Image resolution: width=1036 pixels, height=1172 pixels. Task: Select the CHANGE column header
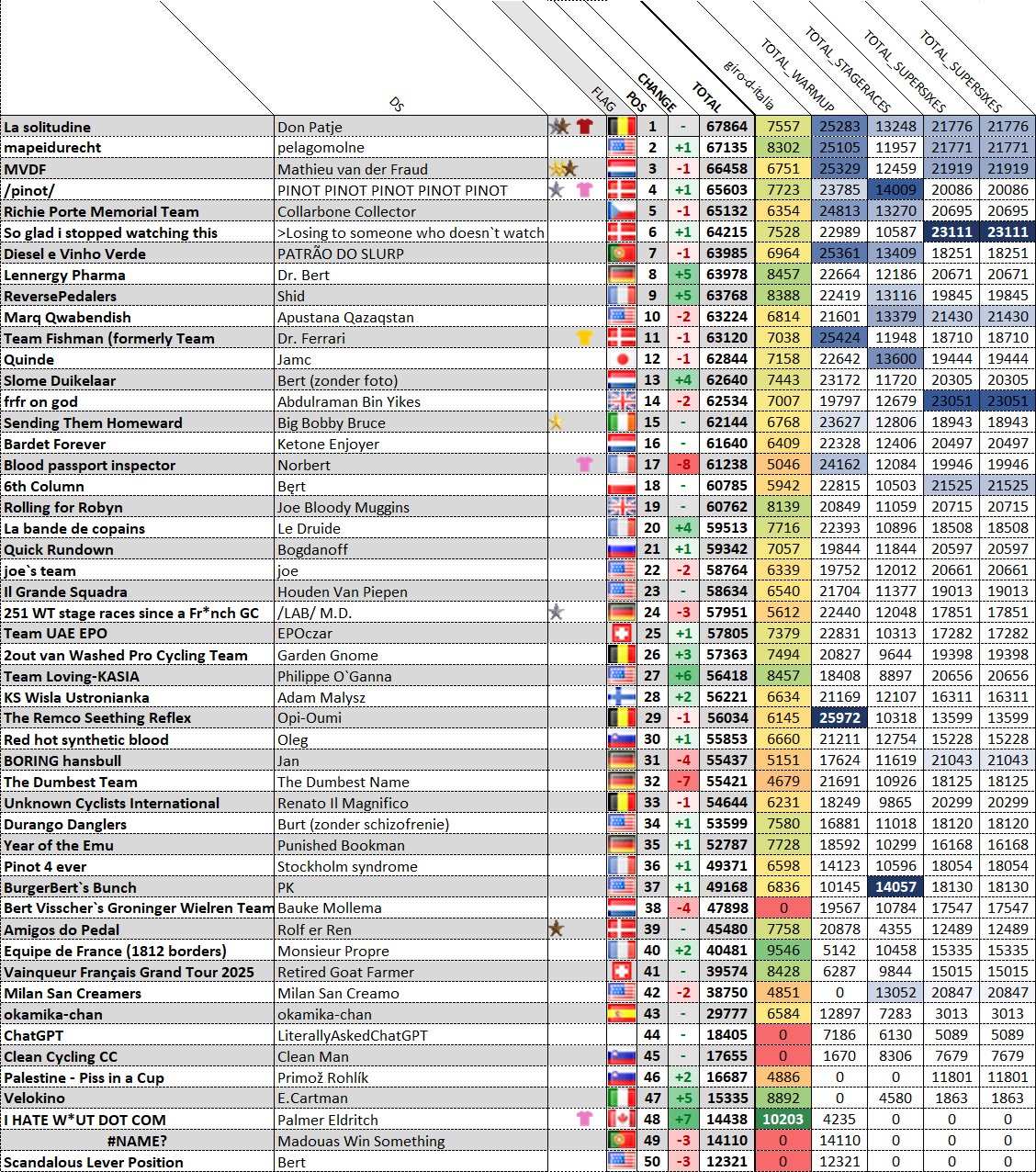tap(657, 92)
